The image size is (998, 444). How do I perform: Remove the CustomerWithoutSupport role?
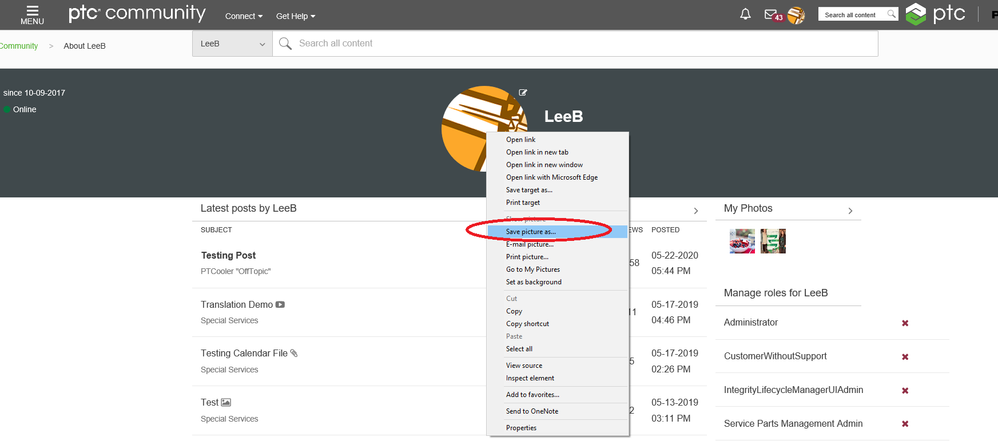(x=905, y=357)
